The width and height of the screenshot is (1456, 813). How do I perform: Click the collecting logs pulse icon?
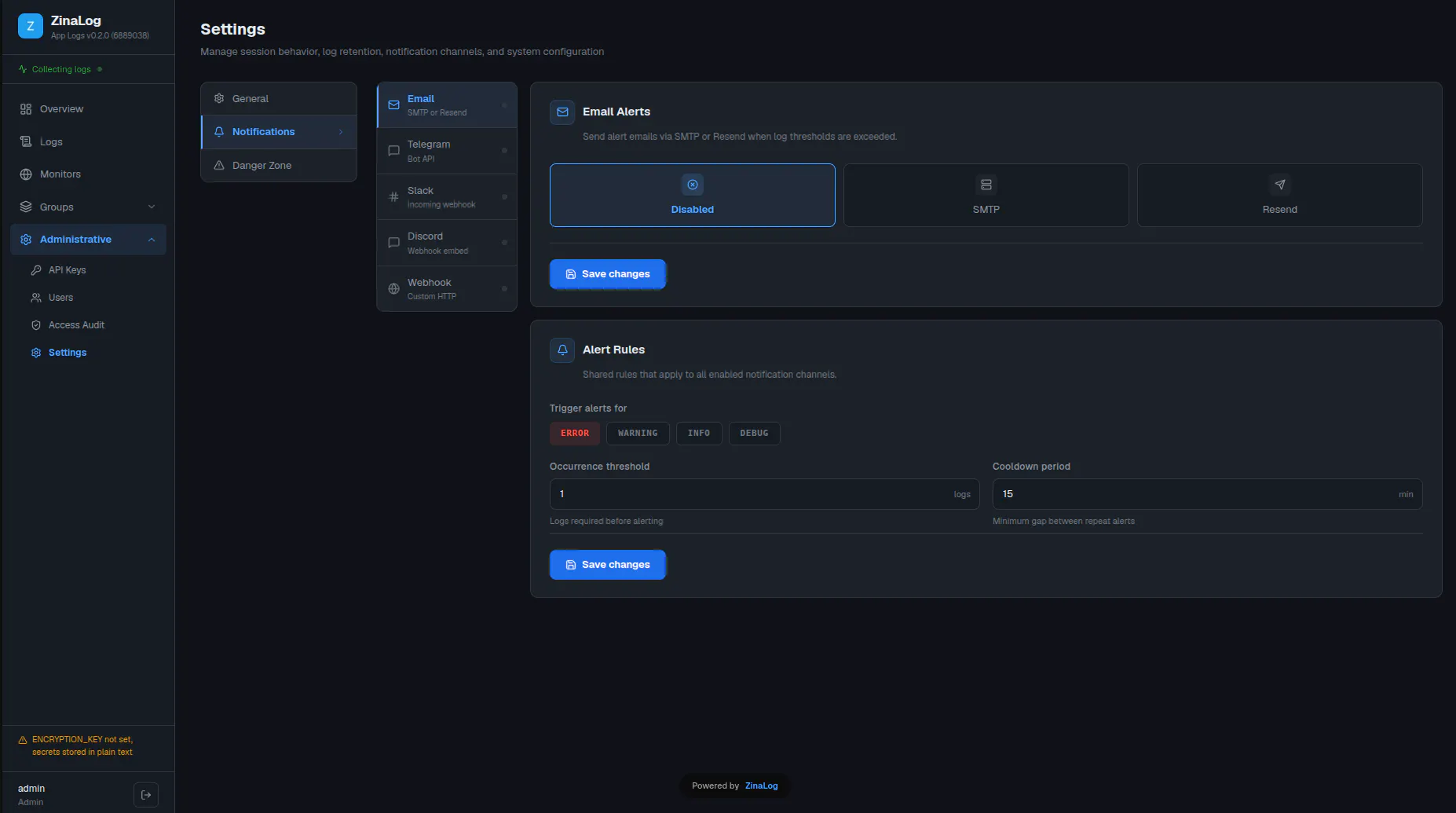[x=23, y=69]
